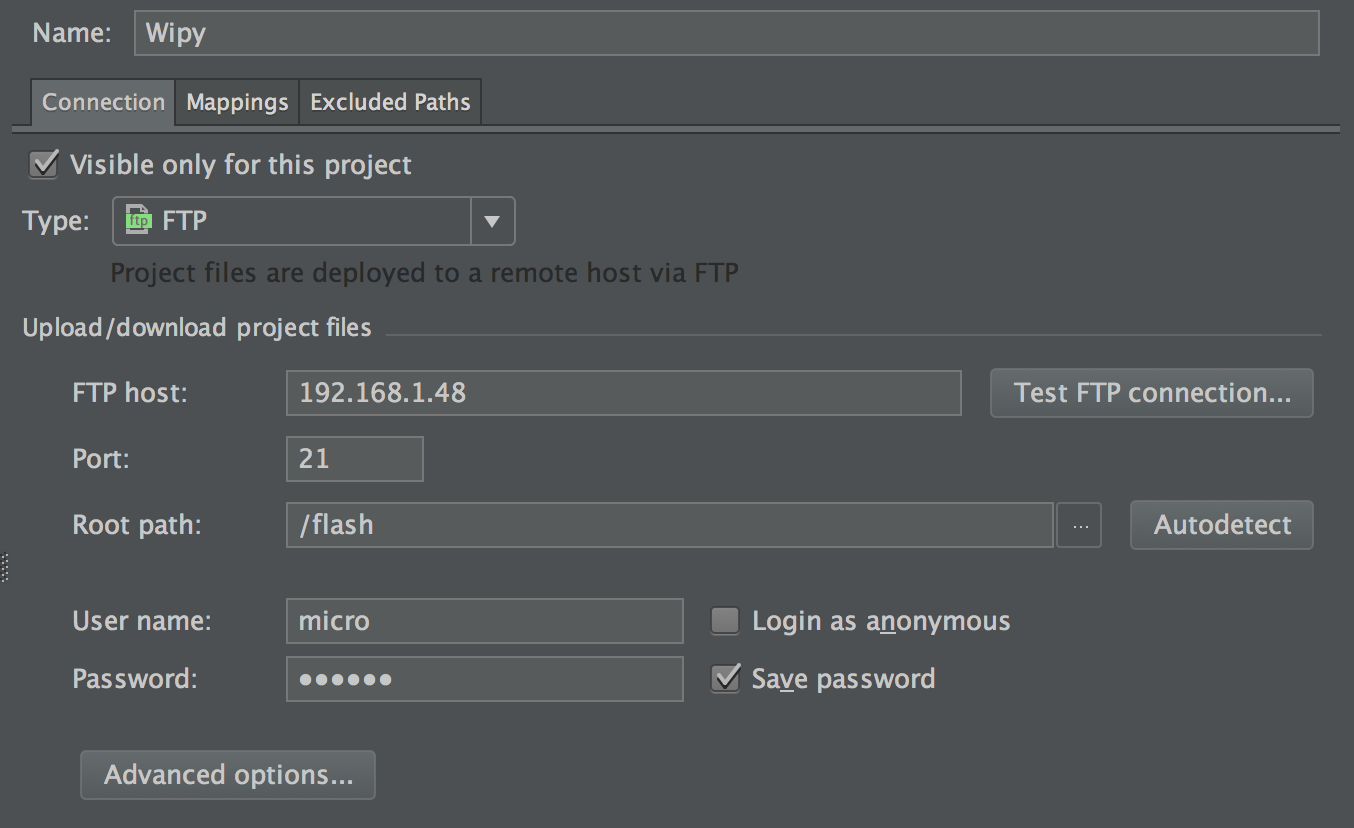Uncheck the Save password checkbox
This screenshot has width=1354, height=828.
click(x=725, y=679)
